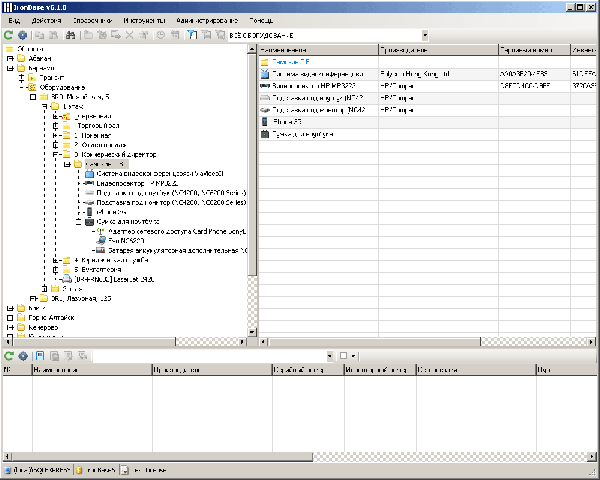
Task: Click the binoculars search icon
Action: tap(70, 34)
